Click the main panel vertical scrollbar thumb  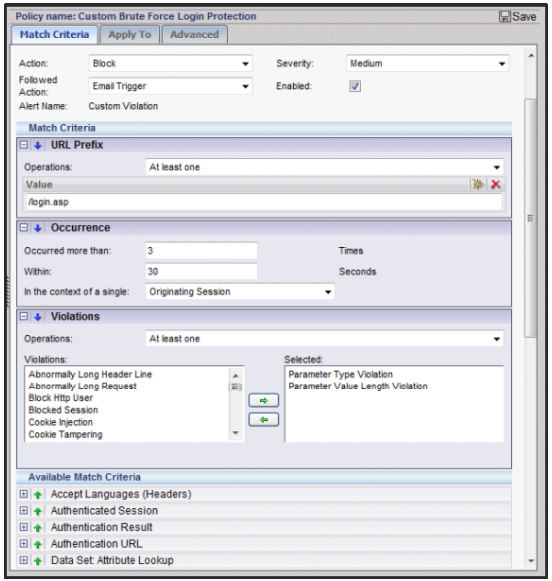531,218
